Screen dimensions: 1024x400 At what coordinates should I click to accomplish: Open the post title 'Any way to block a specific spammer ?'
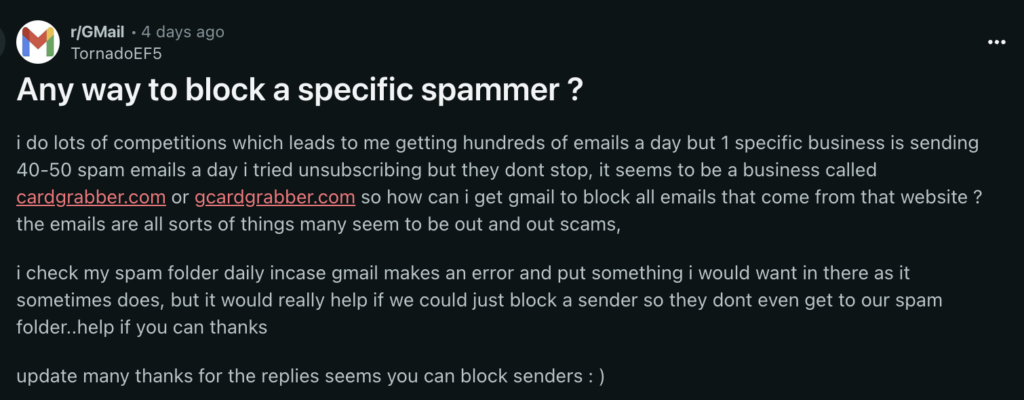tap(300, 91)
